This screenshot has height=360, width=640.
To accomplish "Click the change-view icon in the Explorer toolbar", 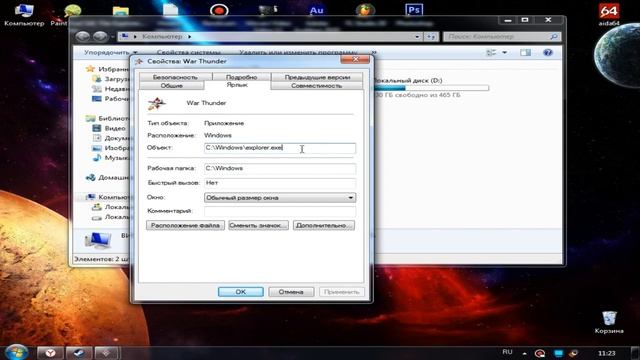I will click(x=491, y=53).
